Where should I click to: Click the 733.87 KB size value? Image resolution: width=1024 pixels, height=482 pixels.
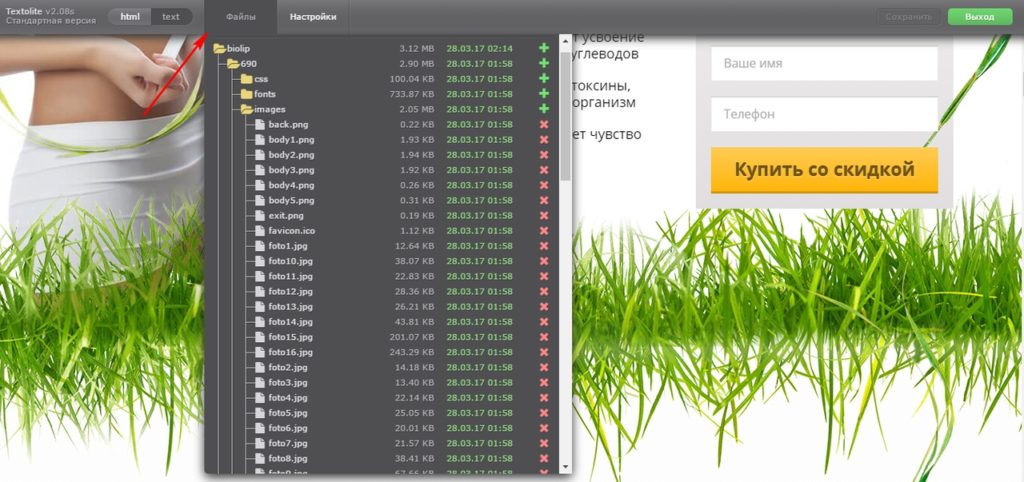tap(411, 94)
